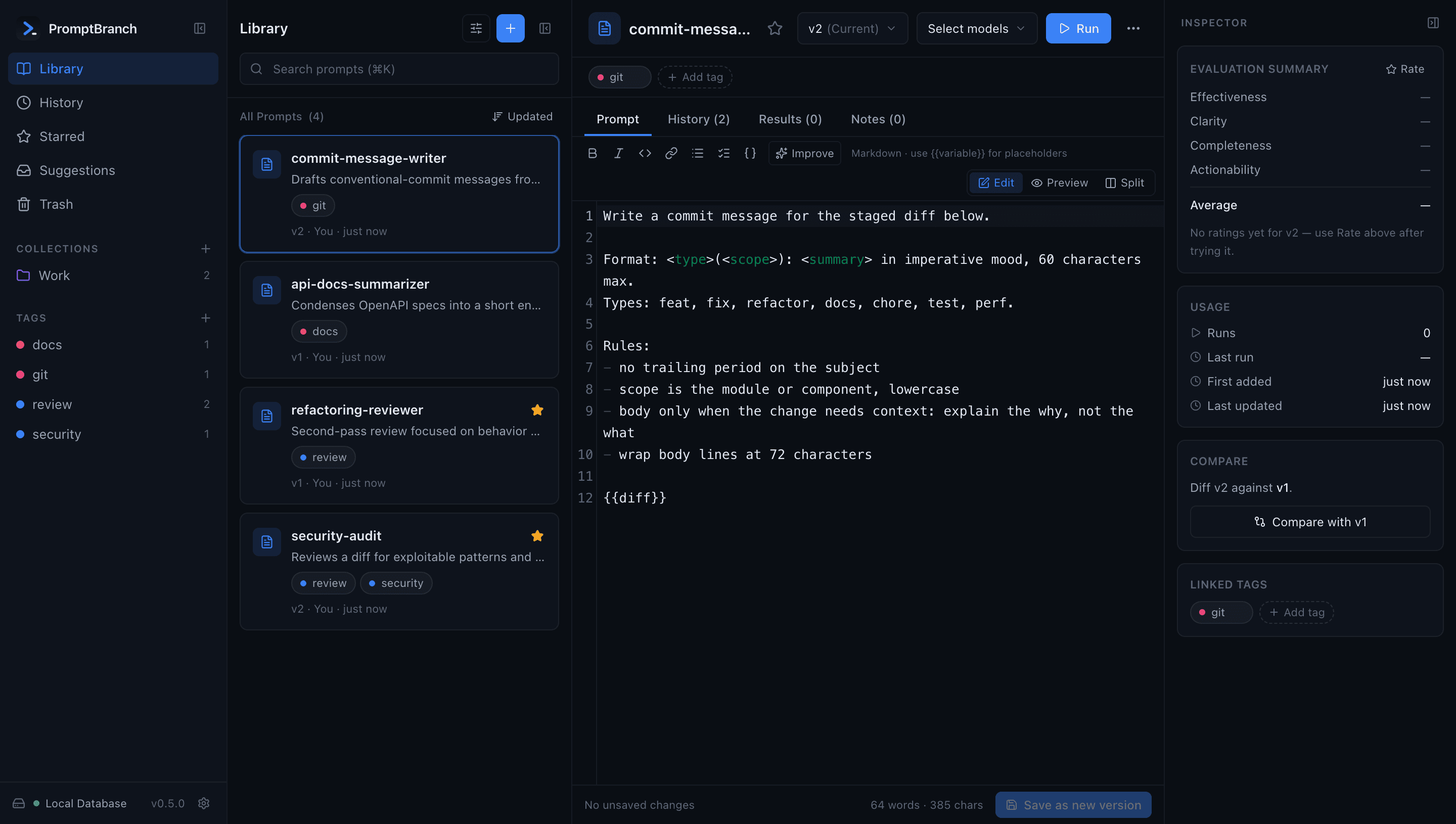Screen dimensions: 1456x824
Task: Switch to Edit mode
Action: point(996,182)
